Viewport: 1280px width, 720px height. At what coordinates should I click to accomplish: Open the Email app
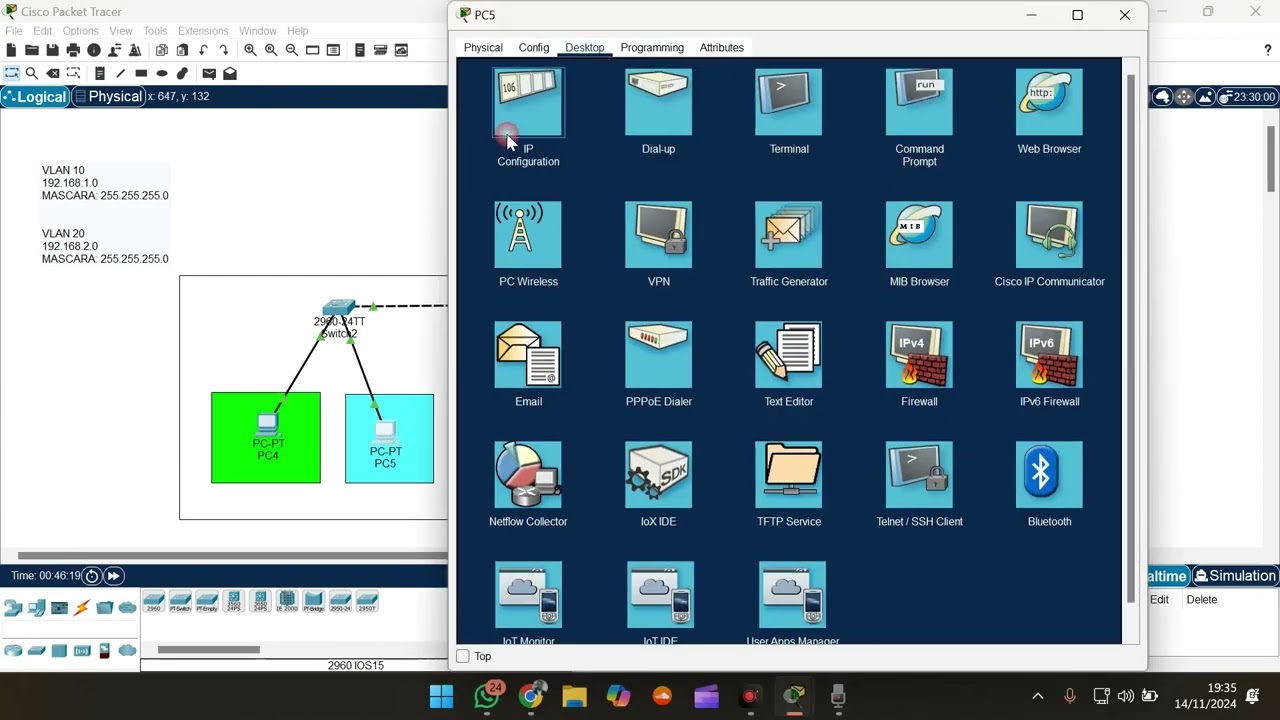pyautogui.click(x=528, y=355)
